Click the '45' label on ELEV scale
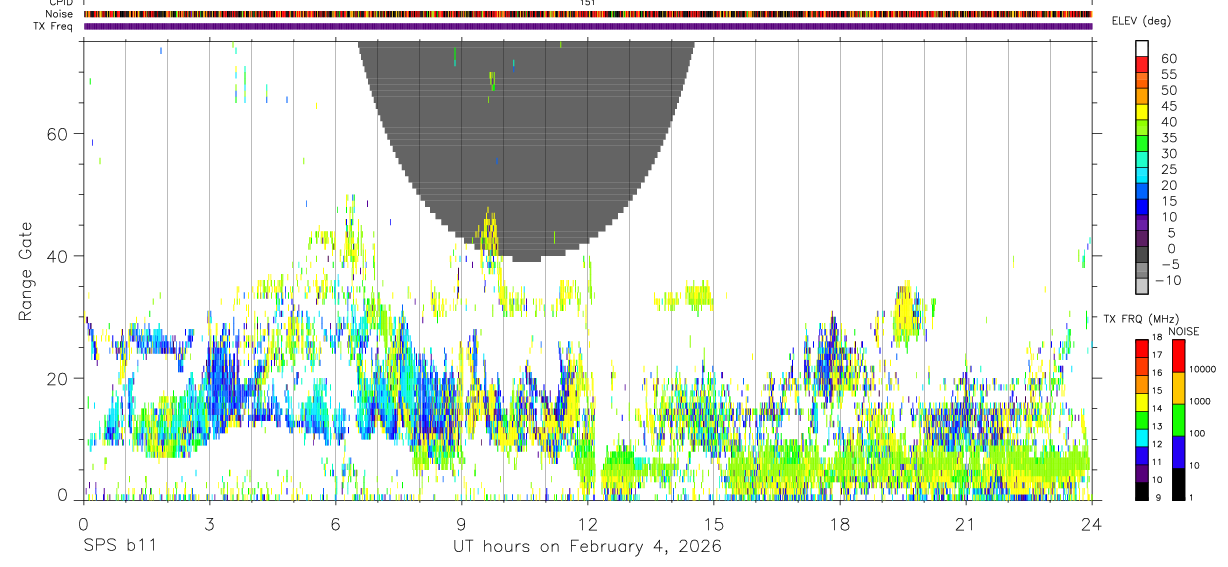The height and width of the screenshot is (567, 1228). (x=1169, y=106)
